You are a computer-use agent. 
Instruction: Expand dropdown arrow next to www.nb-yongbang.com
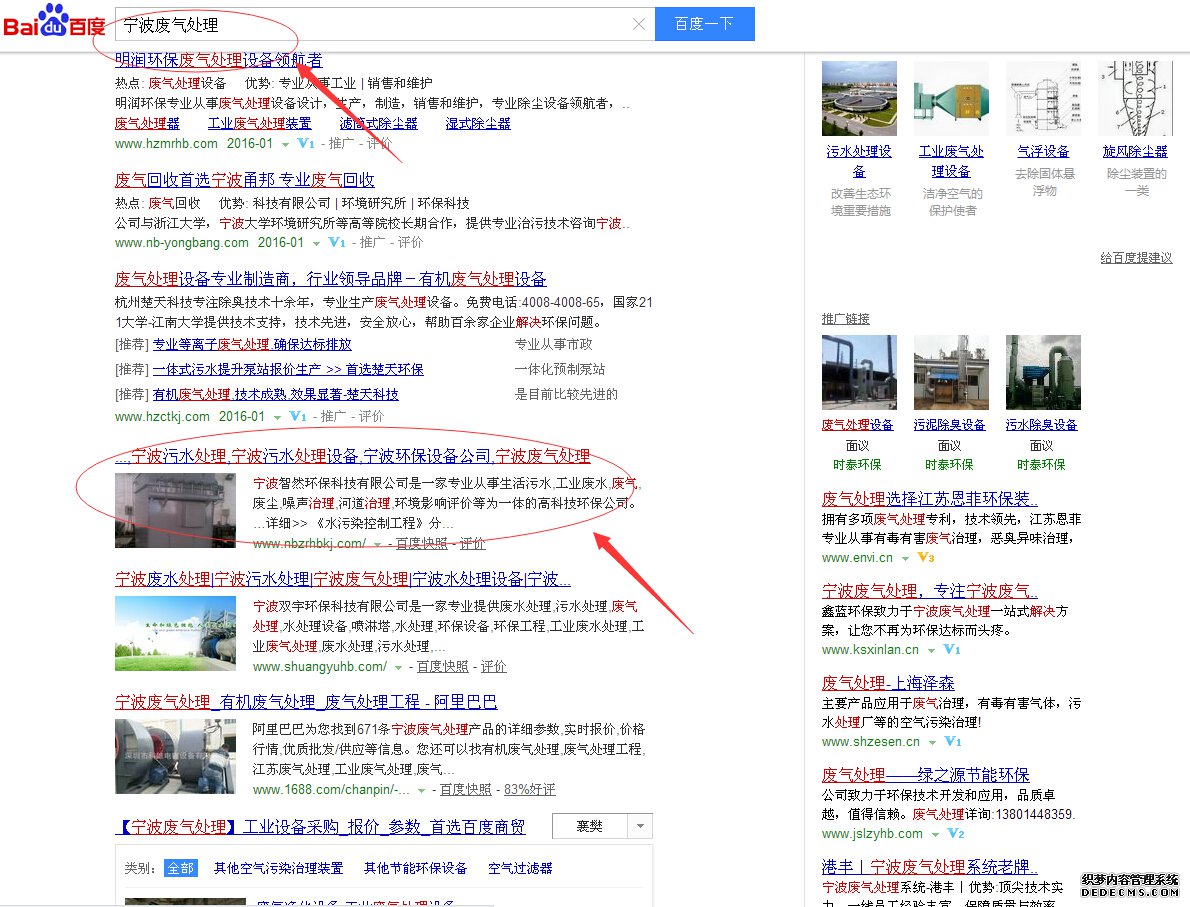(316, 244)
